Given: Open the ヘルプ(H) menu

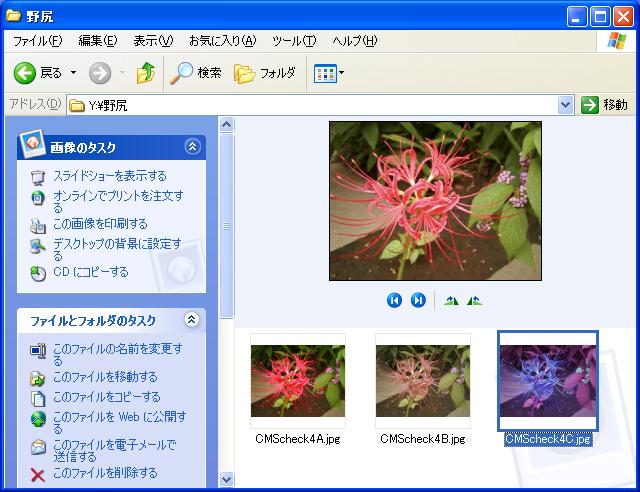Looking at the screenshot, I should pos(354,41).
